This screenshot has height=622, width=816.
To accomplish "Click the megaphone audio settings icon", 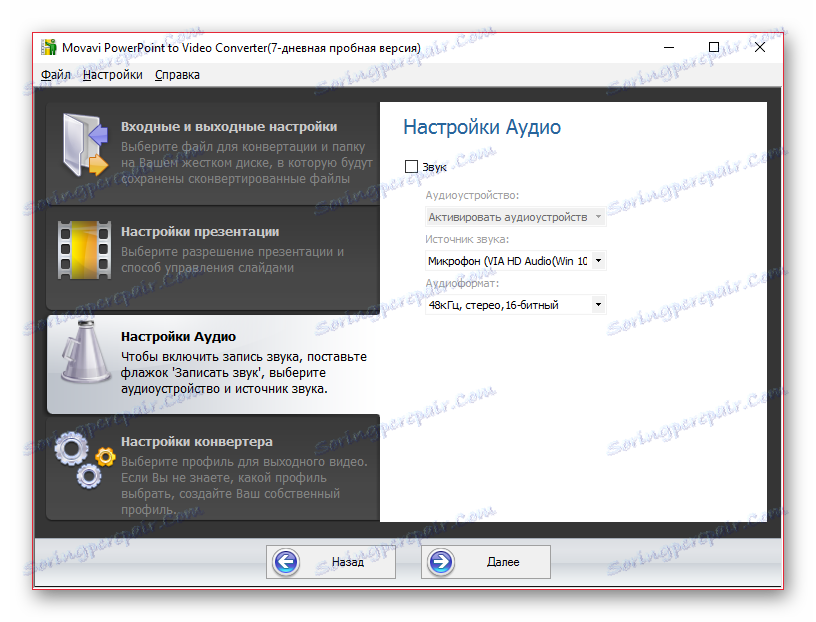I will point(86,352).
